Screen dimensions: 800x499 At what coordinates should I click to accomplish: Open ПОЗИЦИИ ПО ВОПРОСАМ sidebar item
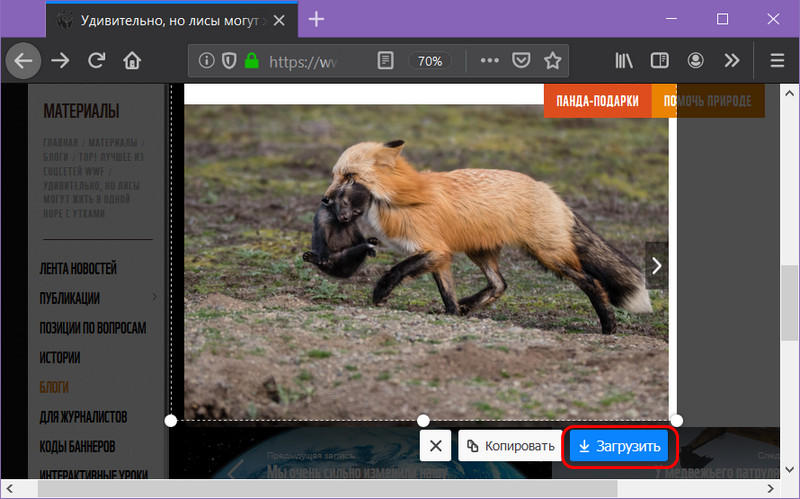93,328
